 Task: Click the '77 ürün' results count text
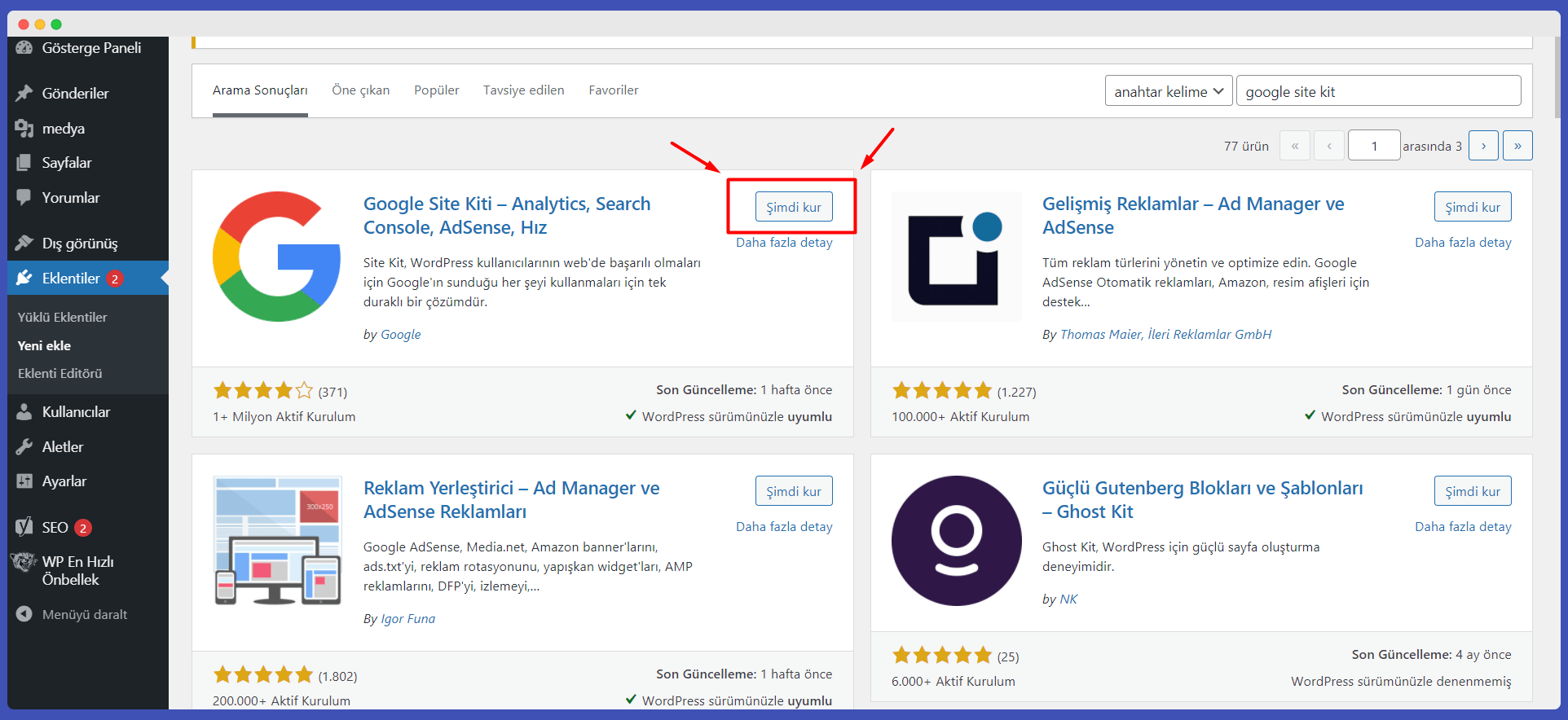pyautogui.click(x=1246, y=147)
